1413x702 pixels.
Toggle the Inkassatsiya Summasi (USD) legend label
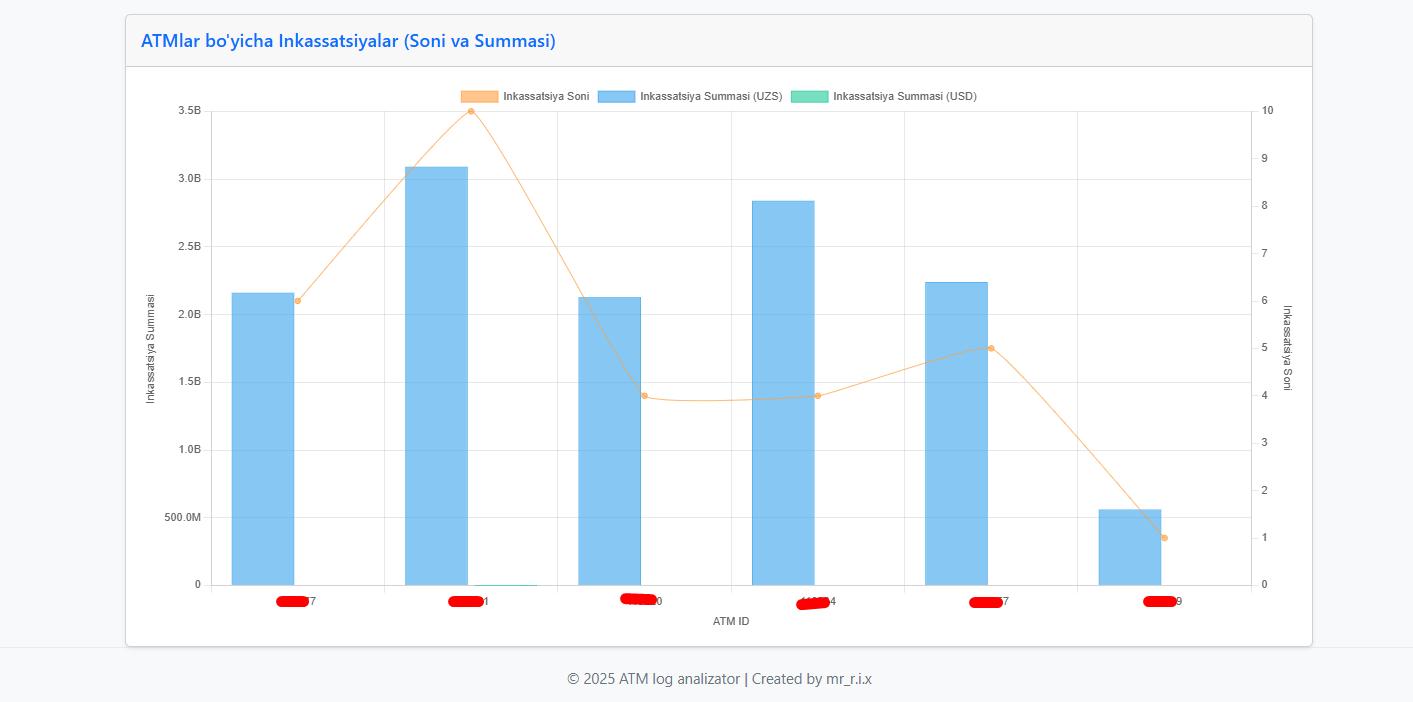[904, 97]
